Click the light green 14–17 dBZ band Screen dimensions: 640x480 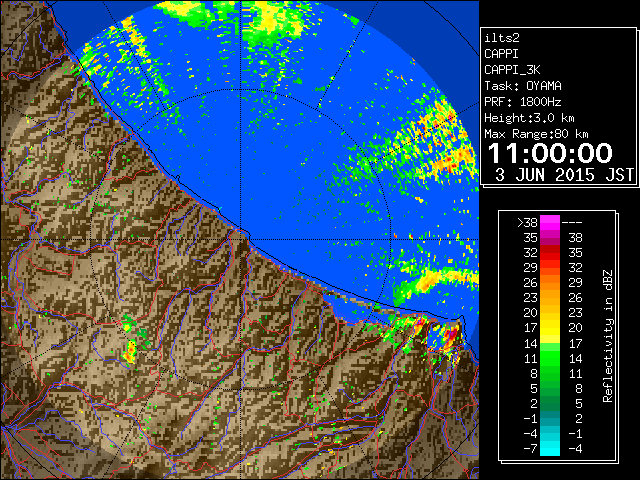click(550, 343)
